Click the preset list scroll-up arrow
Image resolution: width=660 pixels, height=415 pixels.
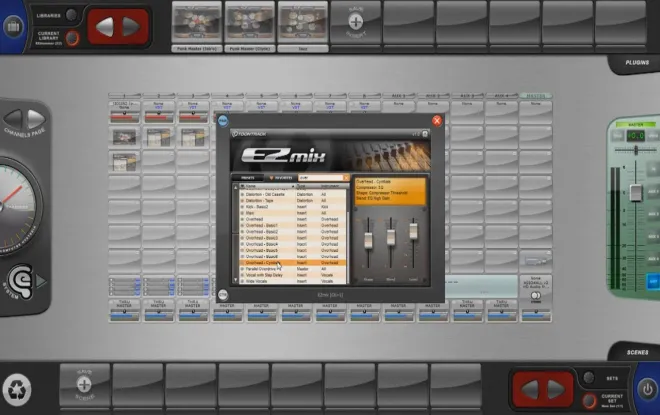click(235, 186)
